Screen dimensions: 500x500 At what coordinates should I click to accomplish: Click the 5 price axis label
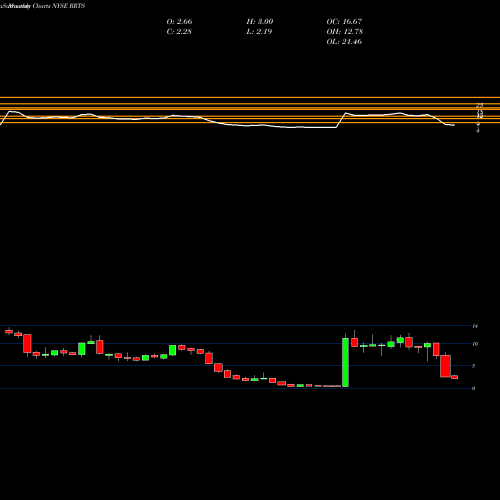tap(474, 366)
